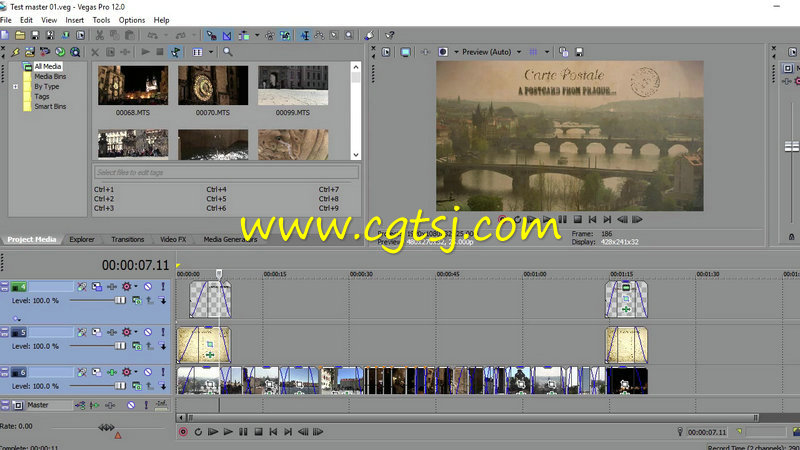
Task: Switch to the Video FX tab
Action: coord(173,239)
